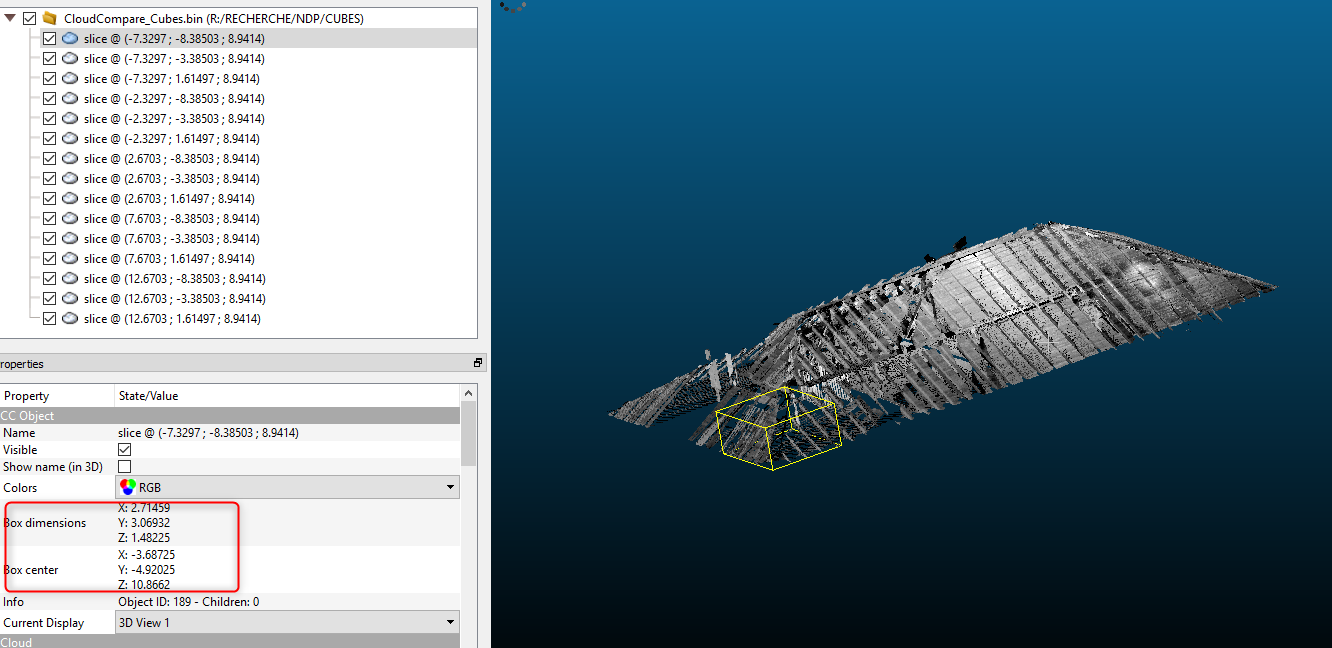Image resolution: width=1332 pixels, height=648 pixels.
Task: Click the cloud icon of the first slice (-7.3297 ; -8.38503)
Action: (x=70, y=38)
